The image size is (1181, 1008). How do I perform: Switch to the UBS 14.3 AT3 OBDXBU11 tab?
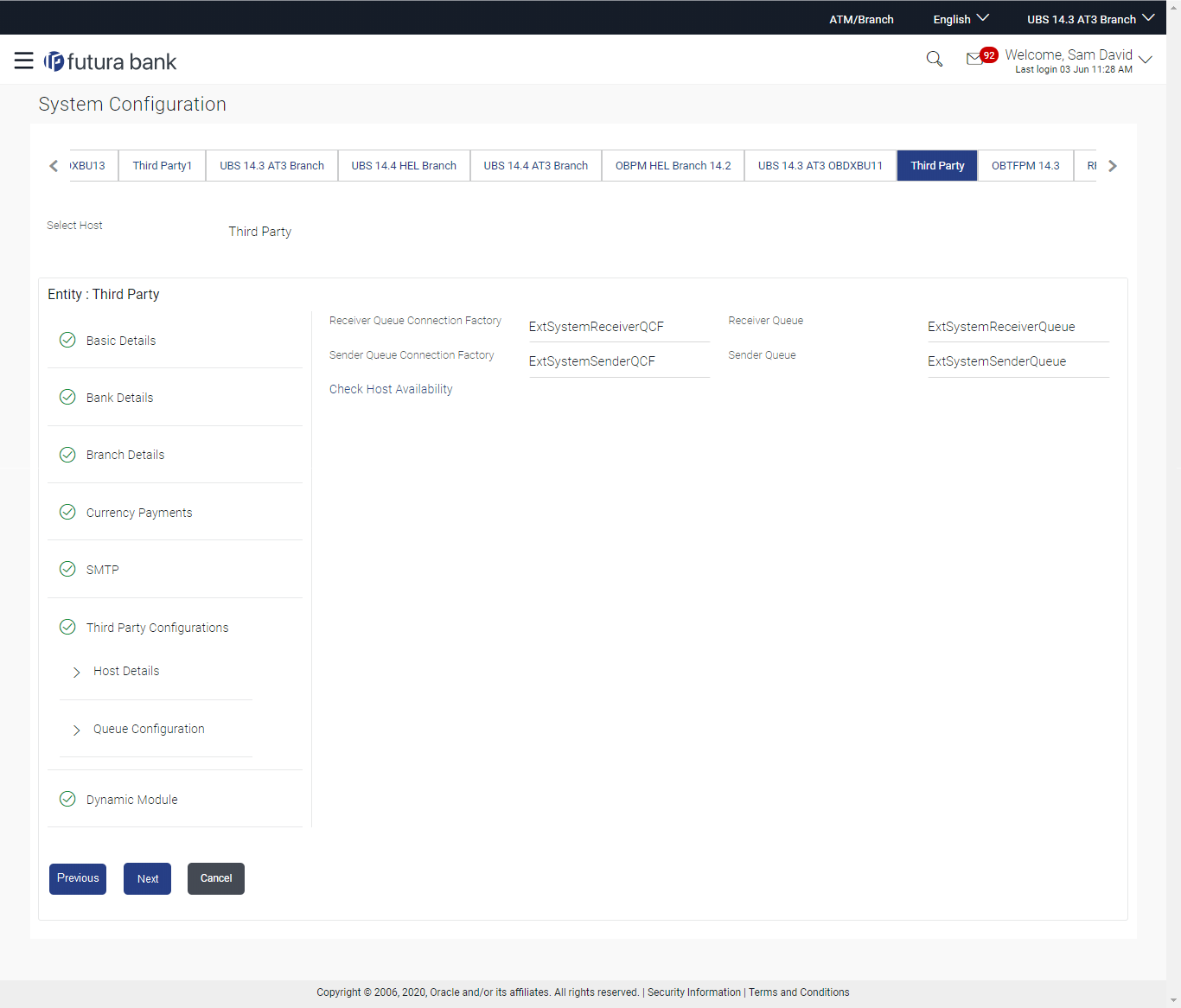[x=820, y=165]
